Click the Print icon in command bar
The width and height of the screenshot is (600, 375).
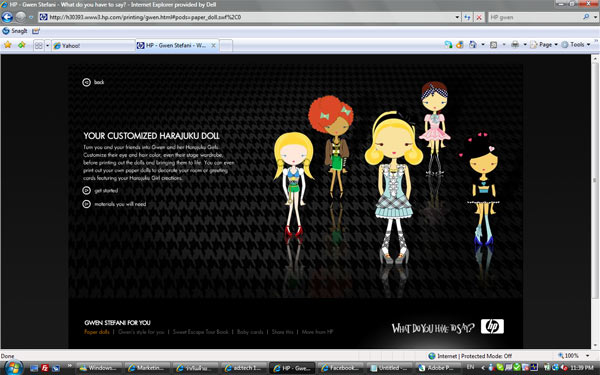click(515, 45)
